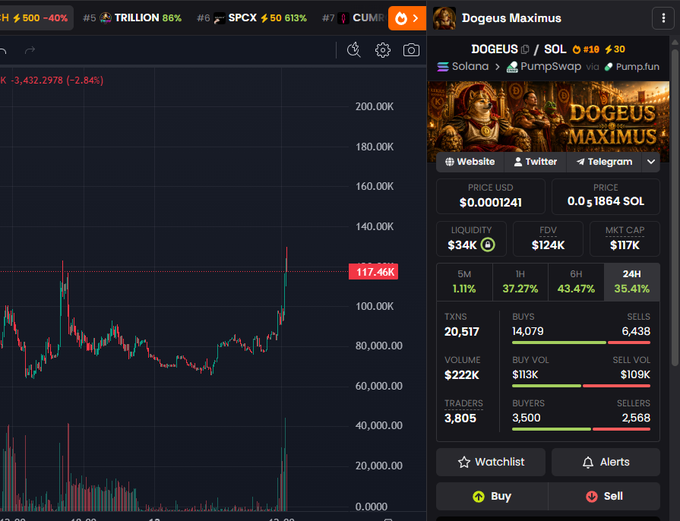Click the Dogeus Maximus banner image
The height and width of the screenshot is (521, 680).
coord(548,117)
